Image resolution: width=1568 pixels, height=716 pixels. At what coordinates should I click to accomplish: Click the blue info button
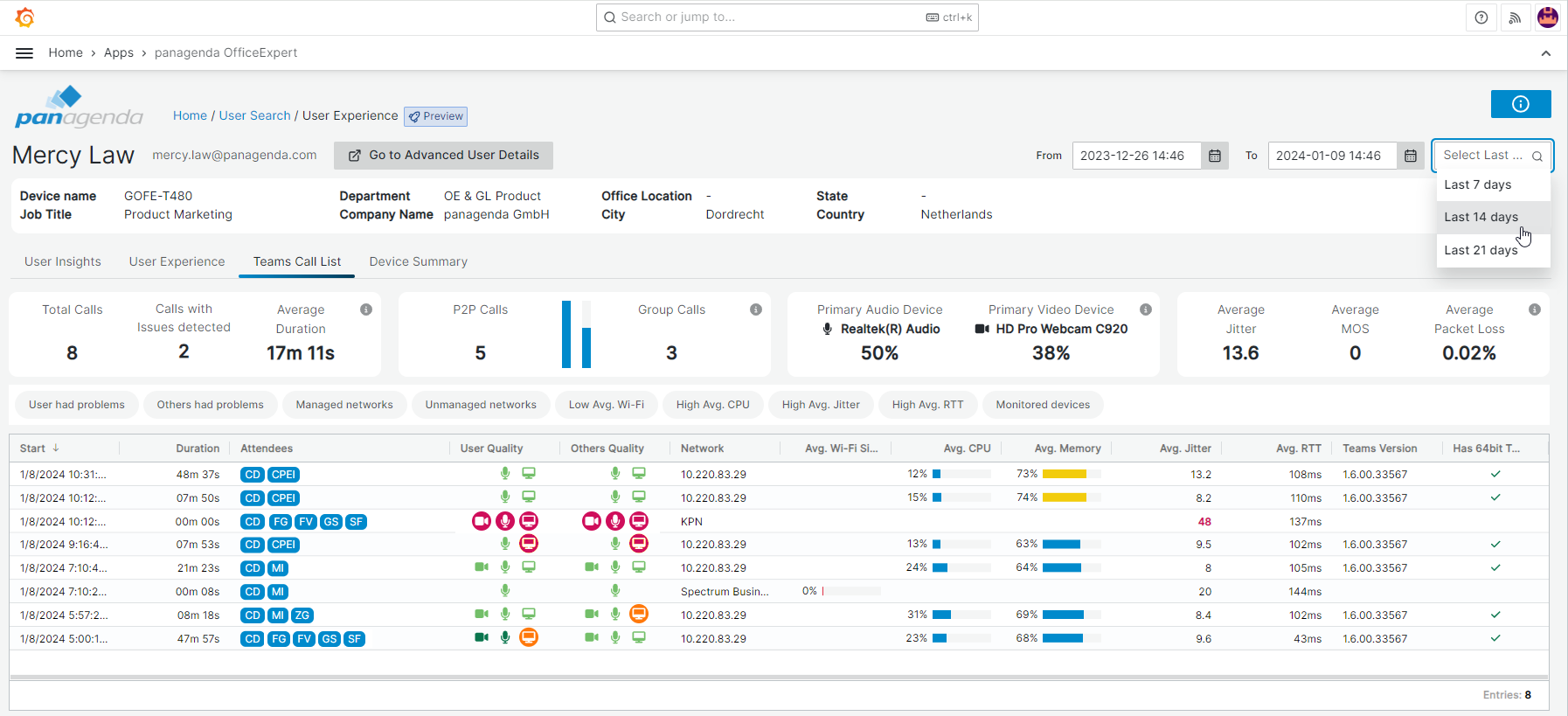1521,104
